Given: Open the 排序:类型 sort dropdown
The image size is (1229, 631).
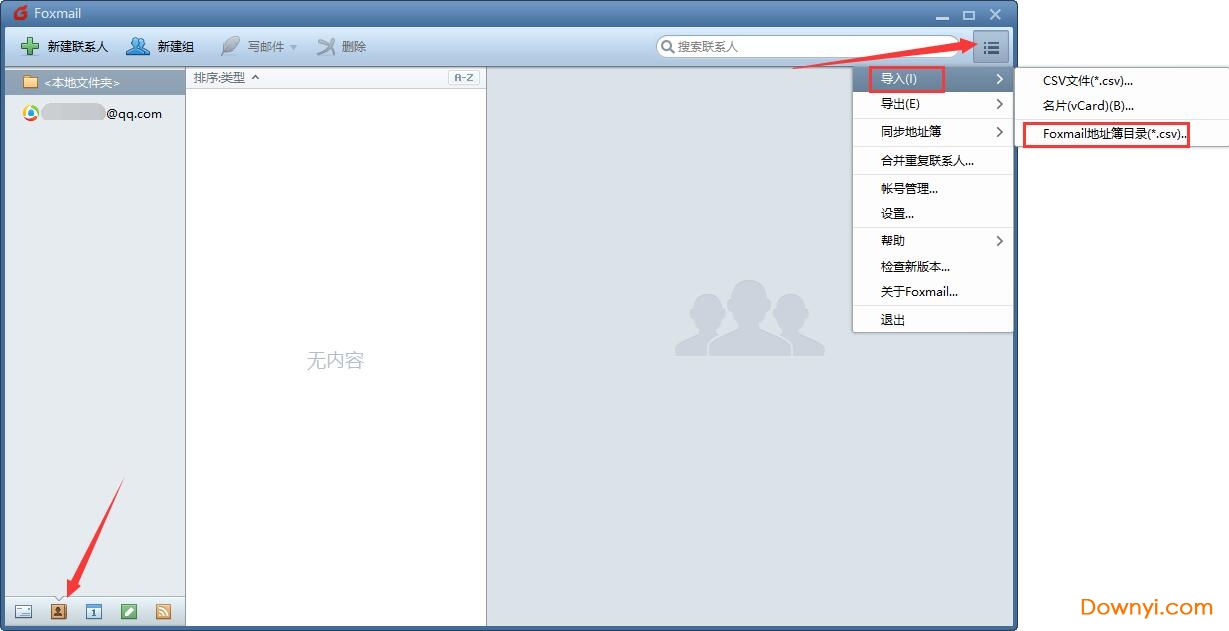Looking at the screenshot, I should pos(226,77).
